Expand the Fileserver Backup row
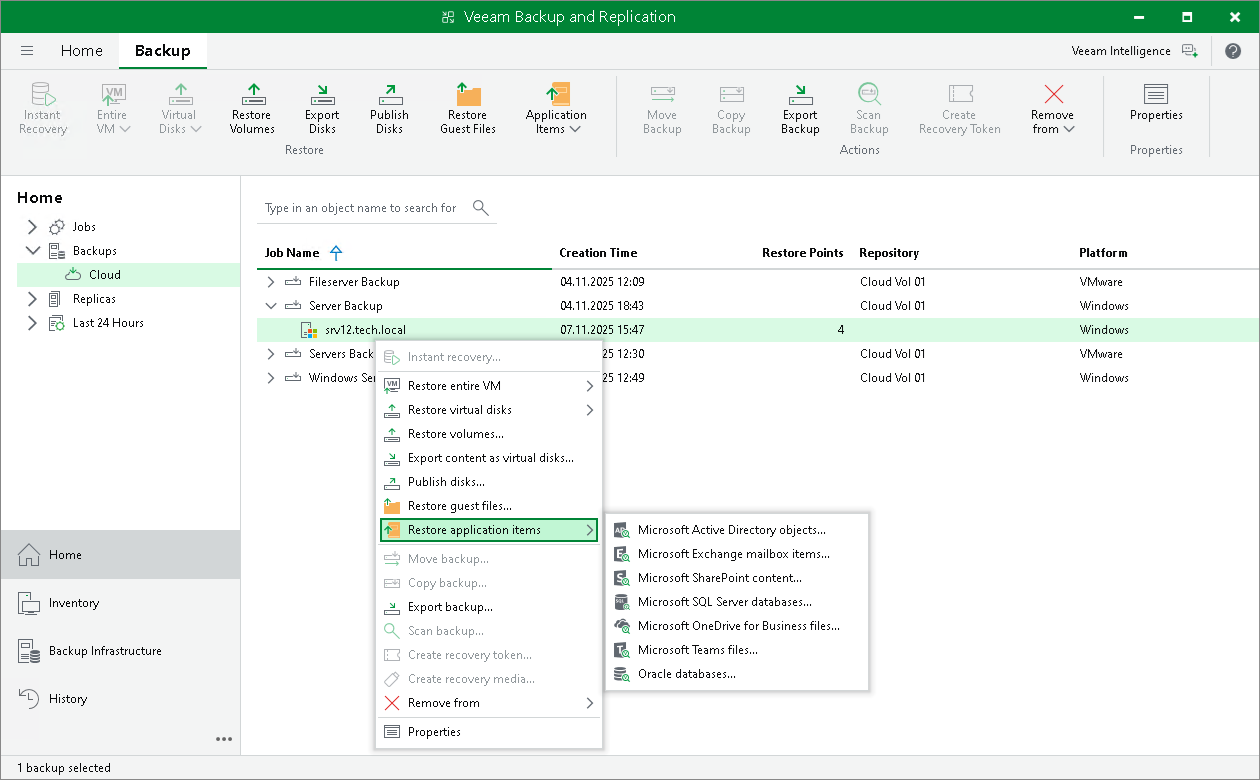The width and height of the screenshot is (1260, 780). (271, 282)
